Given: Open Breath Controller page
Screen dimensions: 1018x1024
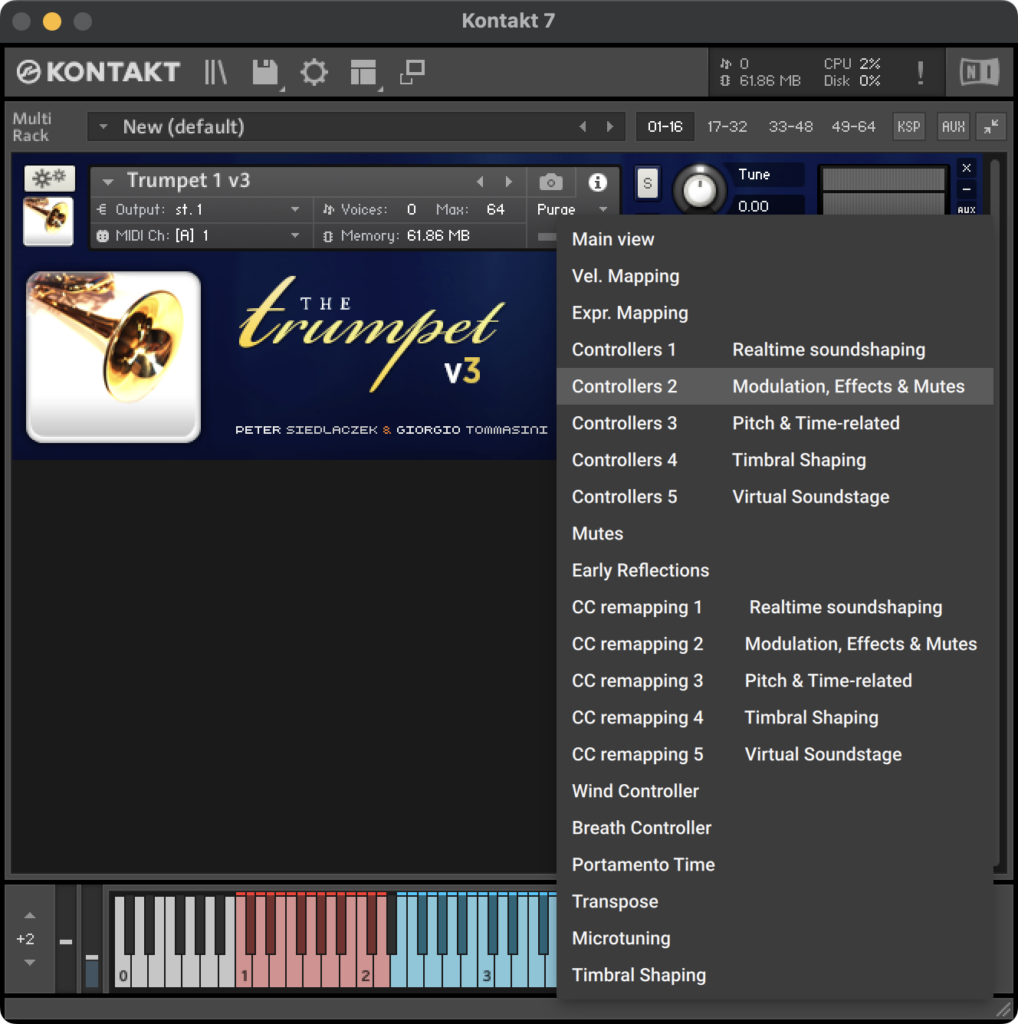Looking at the screenshot, I should pyautogui.click(x=775, y=828).
